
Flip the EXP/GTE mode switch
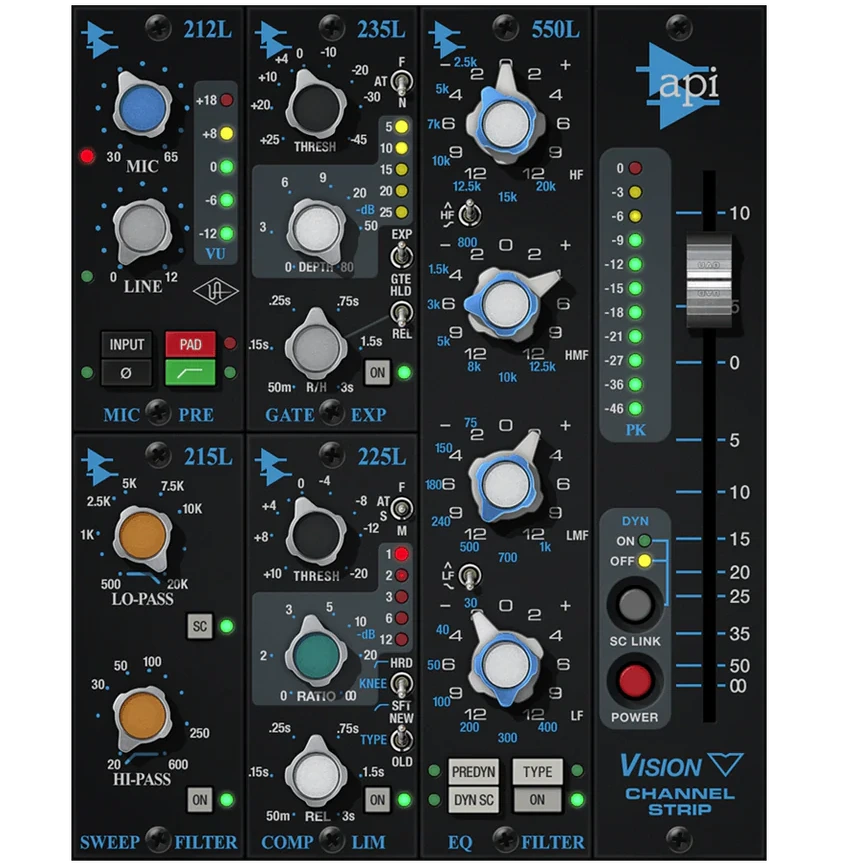pos(401,256)
